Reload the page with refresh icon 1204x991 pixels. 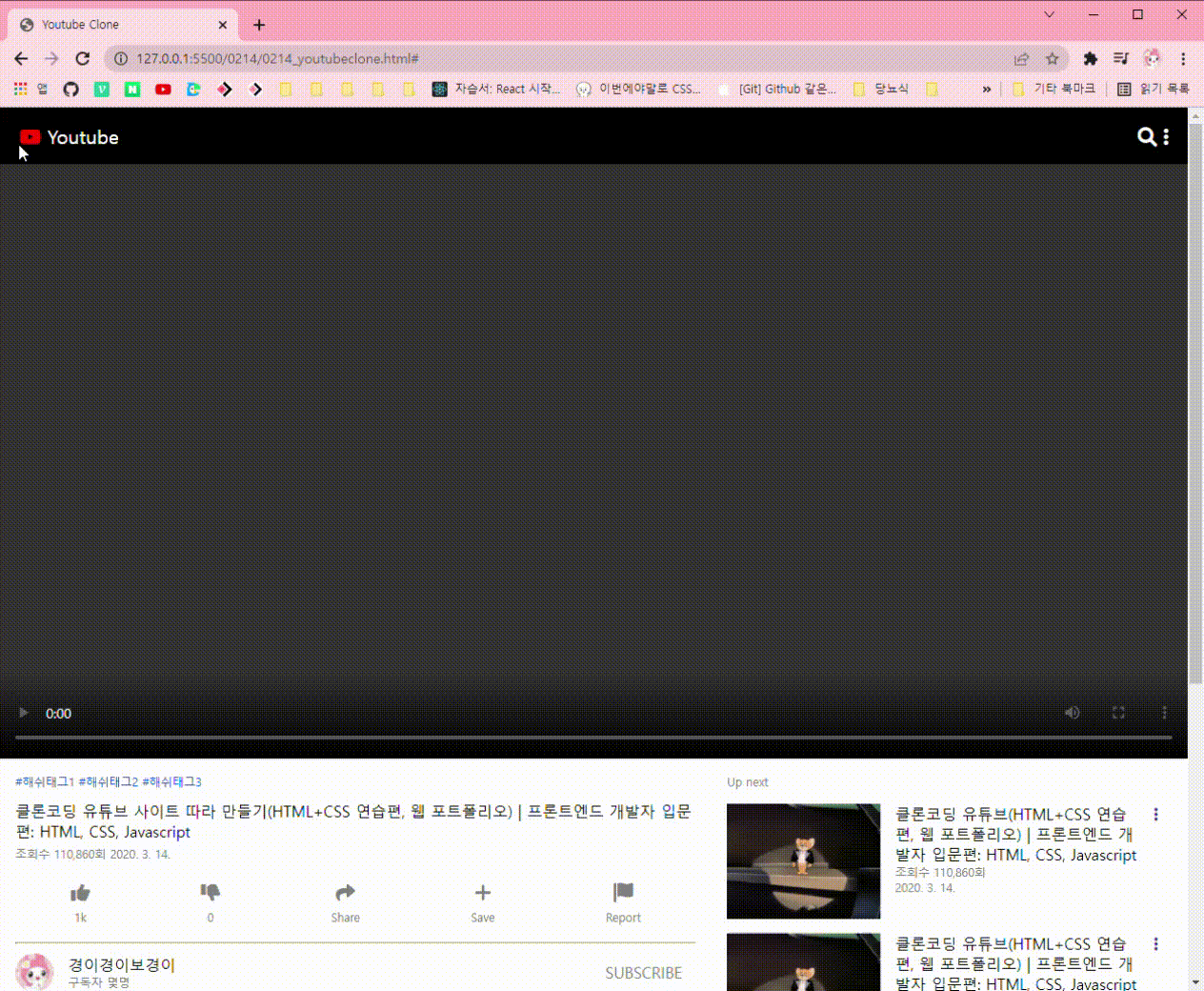(x=83, y=58)
